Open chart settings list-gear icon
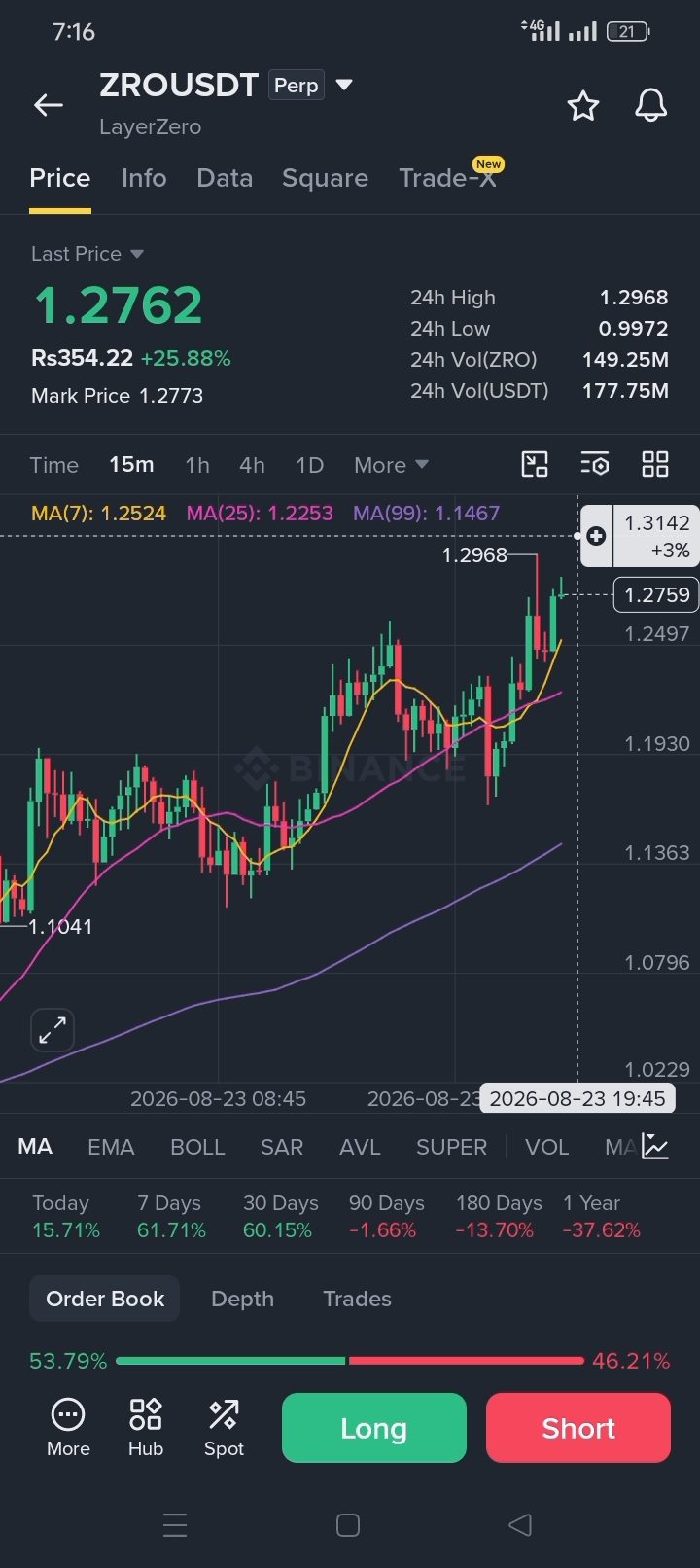This screenshot has width=700, height=1568. (x=595, y=464)
